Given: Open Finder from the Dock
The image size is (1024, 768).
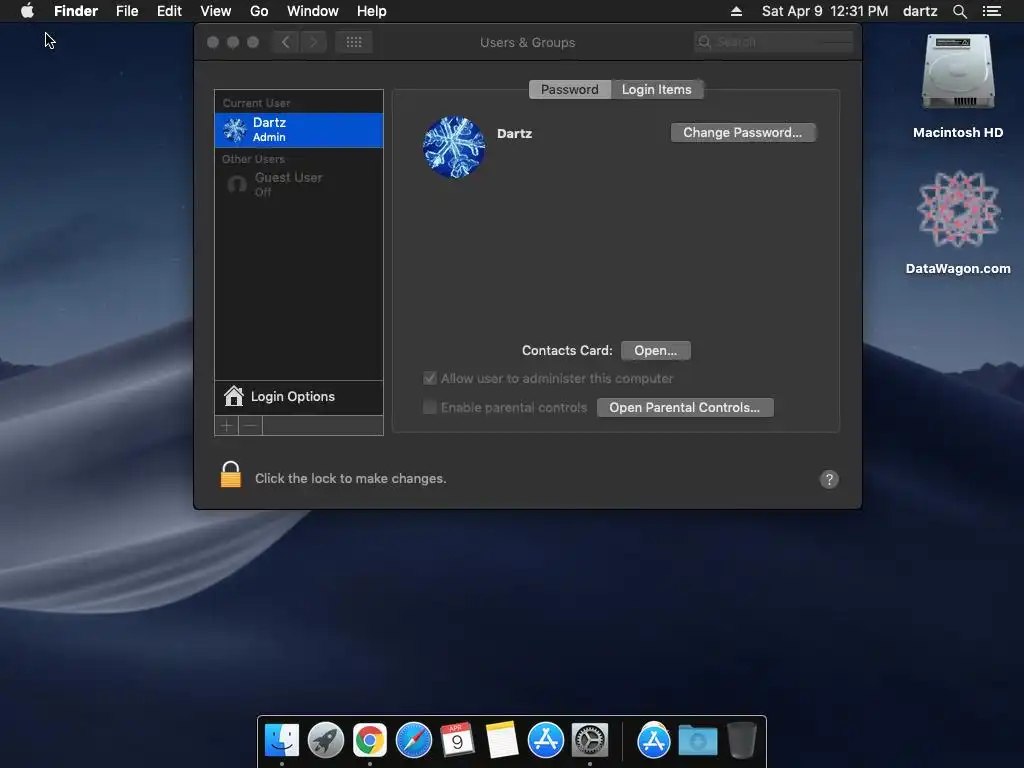Looking at the screenshot, I should tap(281, 741).
